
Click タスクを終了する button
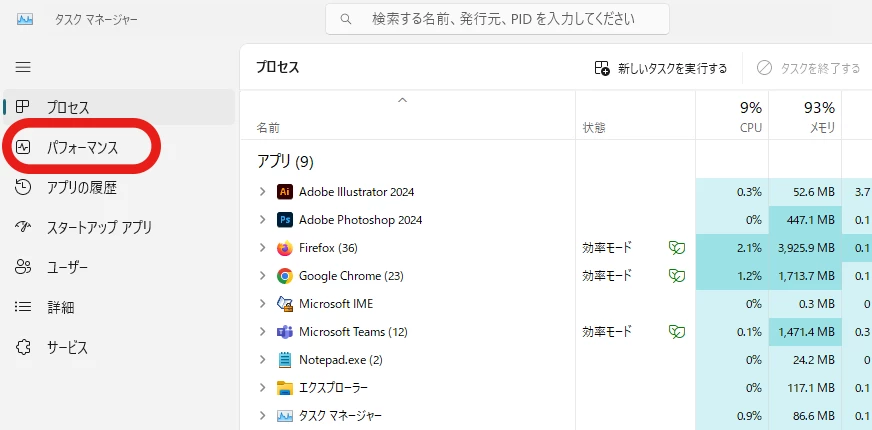809,68
